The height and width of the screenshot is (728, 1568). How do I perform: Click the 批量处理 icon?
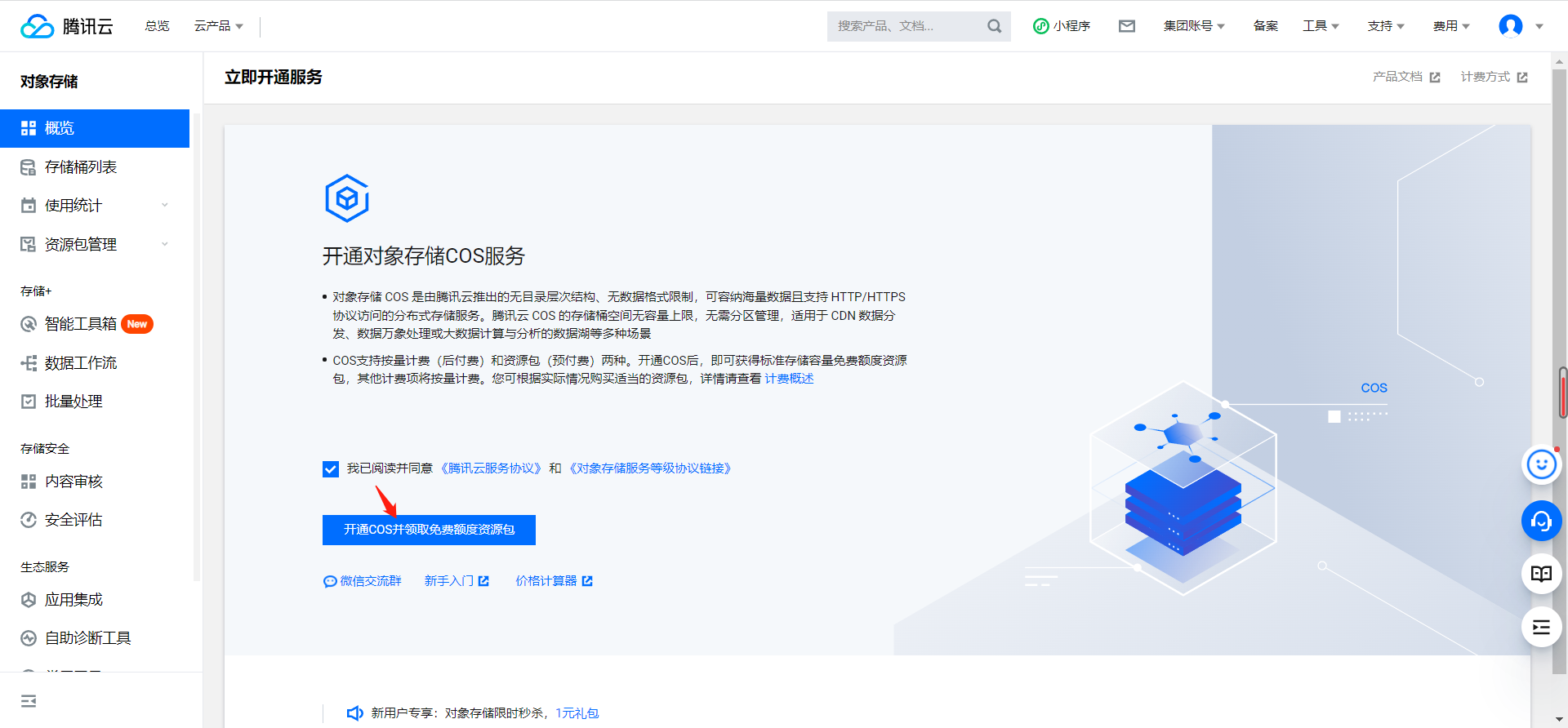point(29,402)
